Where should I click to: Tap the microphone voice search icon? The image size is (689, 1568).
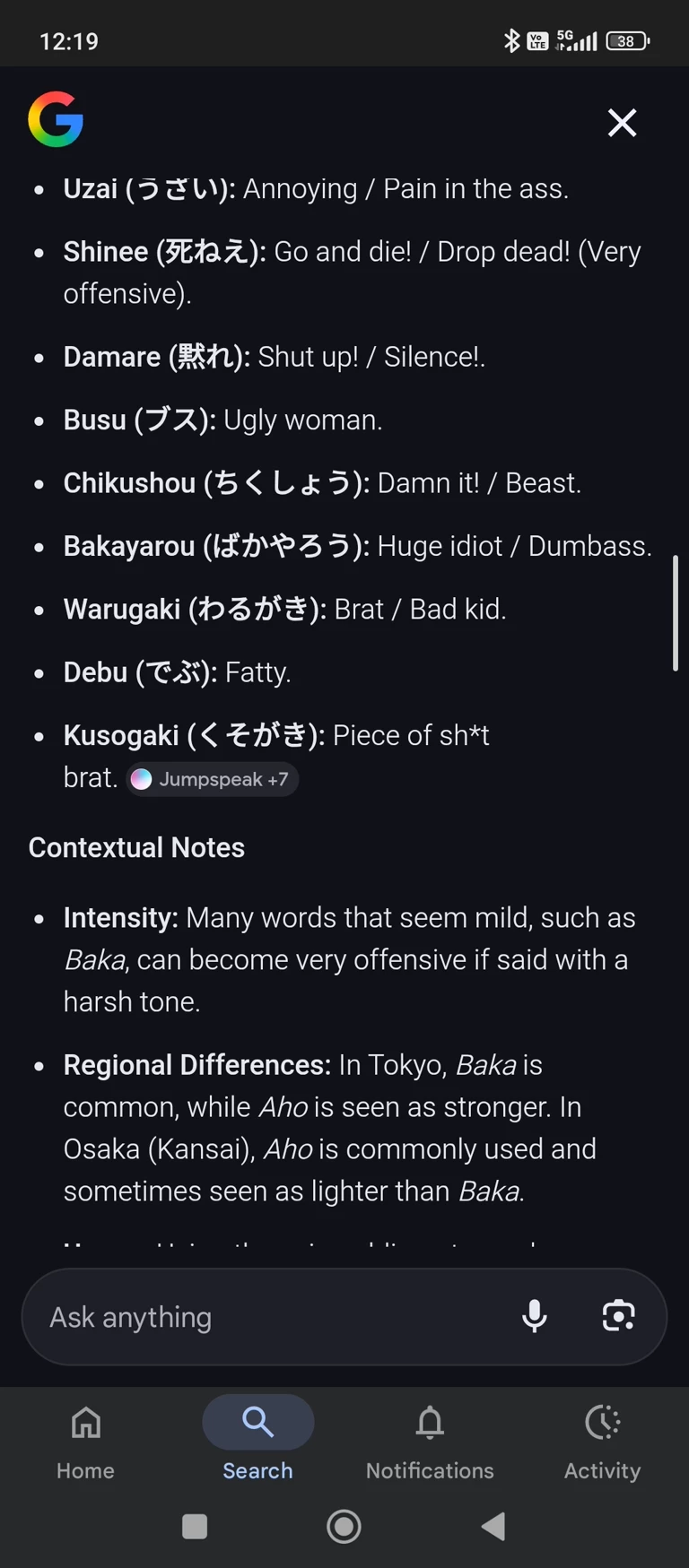[535, 1316]
